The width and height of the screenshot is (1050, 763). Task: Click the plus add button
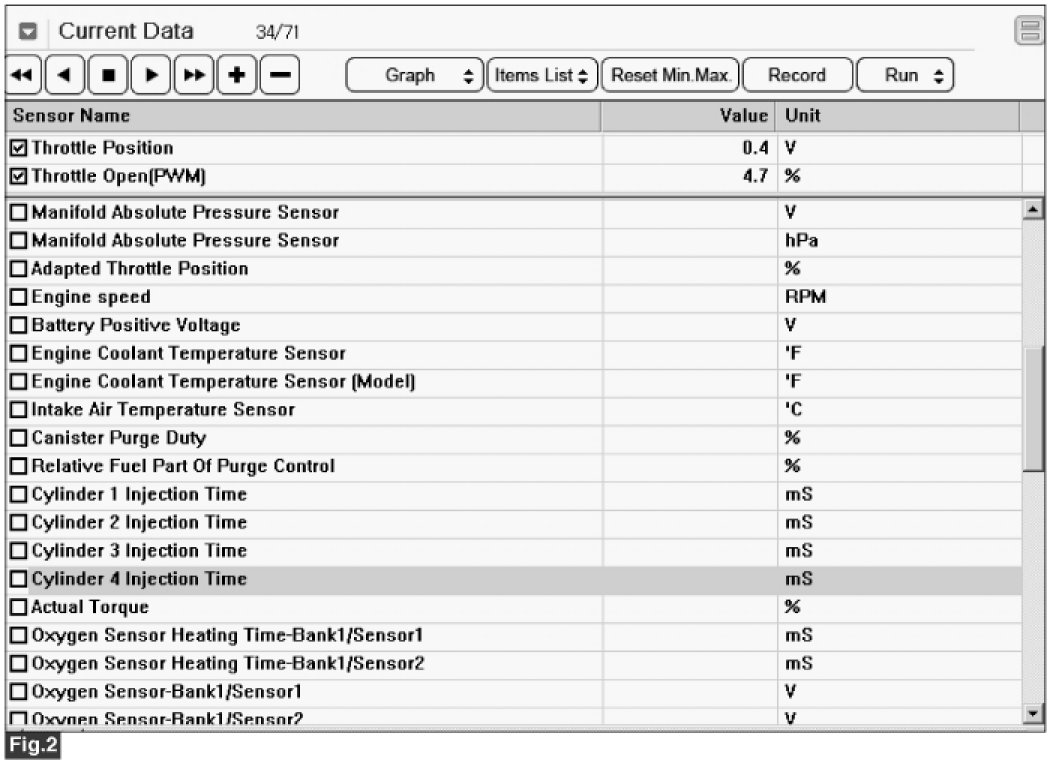point(238,76)
